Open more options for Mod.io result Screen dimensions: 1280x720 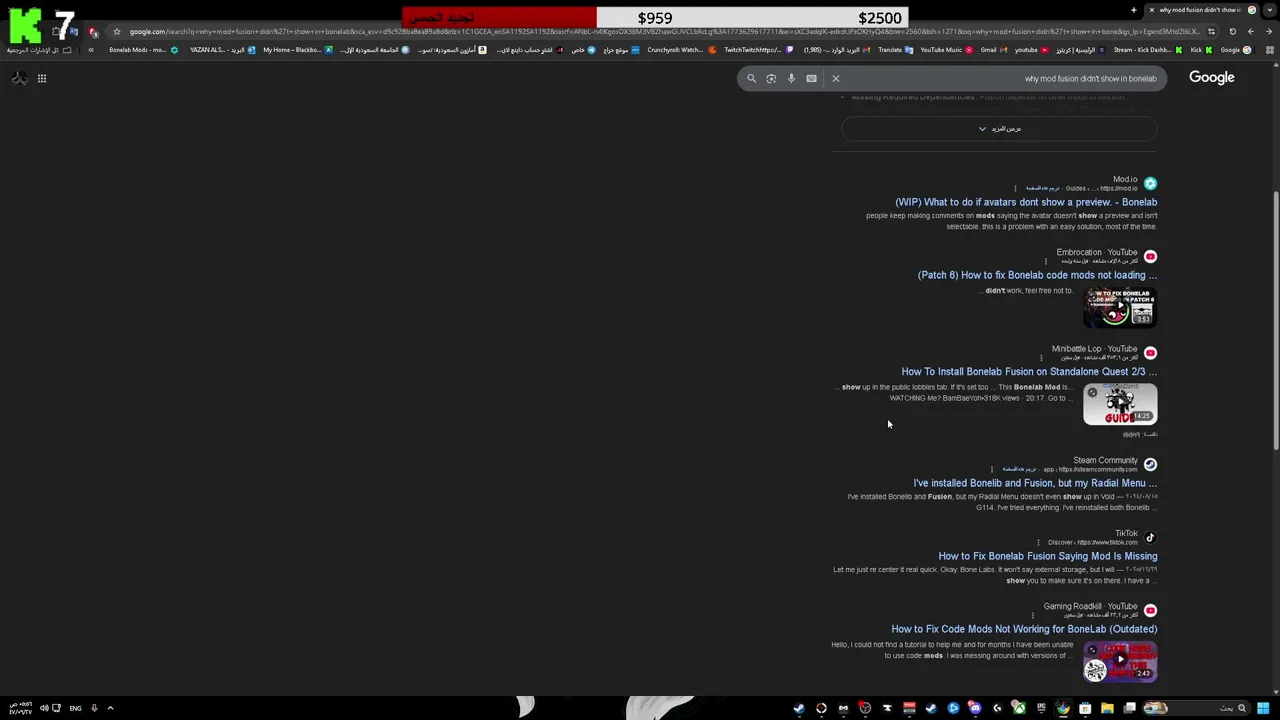click(x=1015, y=188)
